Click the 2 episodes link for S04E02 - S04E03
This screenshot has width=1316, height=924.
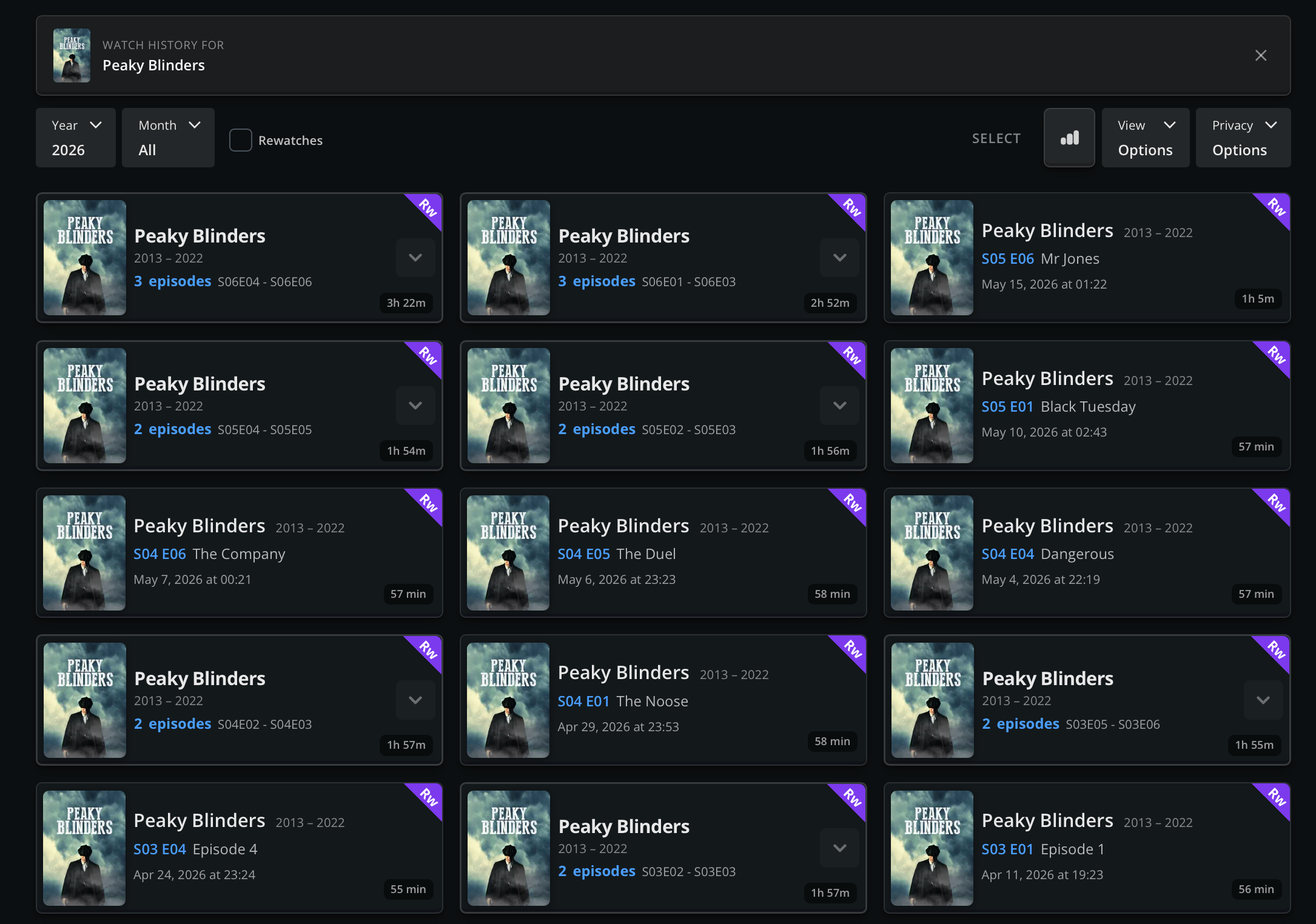[173, 724]
